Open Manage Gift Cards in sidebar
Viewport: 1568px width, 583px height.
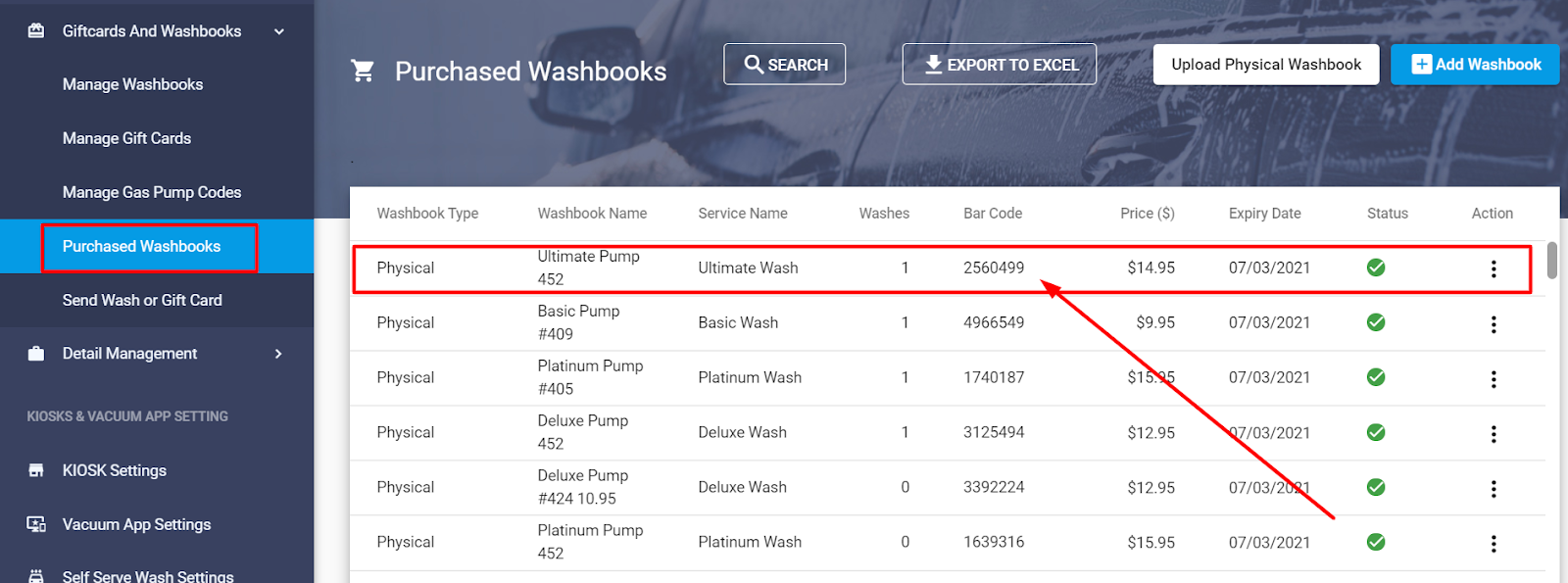(126, 138)
